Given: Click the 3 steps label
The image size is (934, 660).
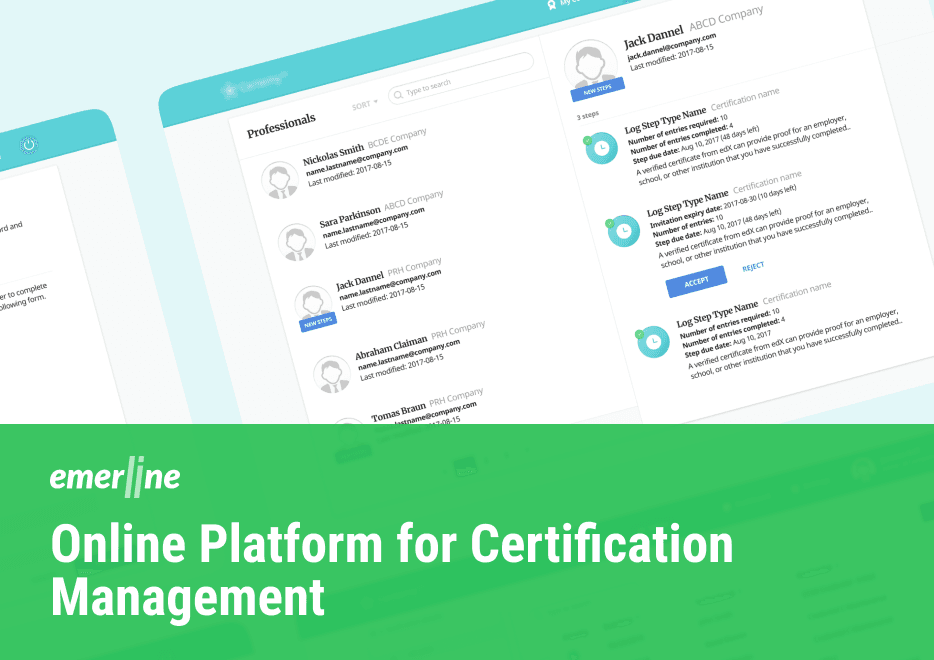Looking at the screenshot, I should 587,115.
